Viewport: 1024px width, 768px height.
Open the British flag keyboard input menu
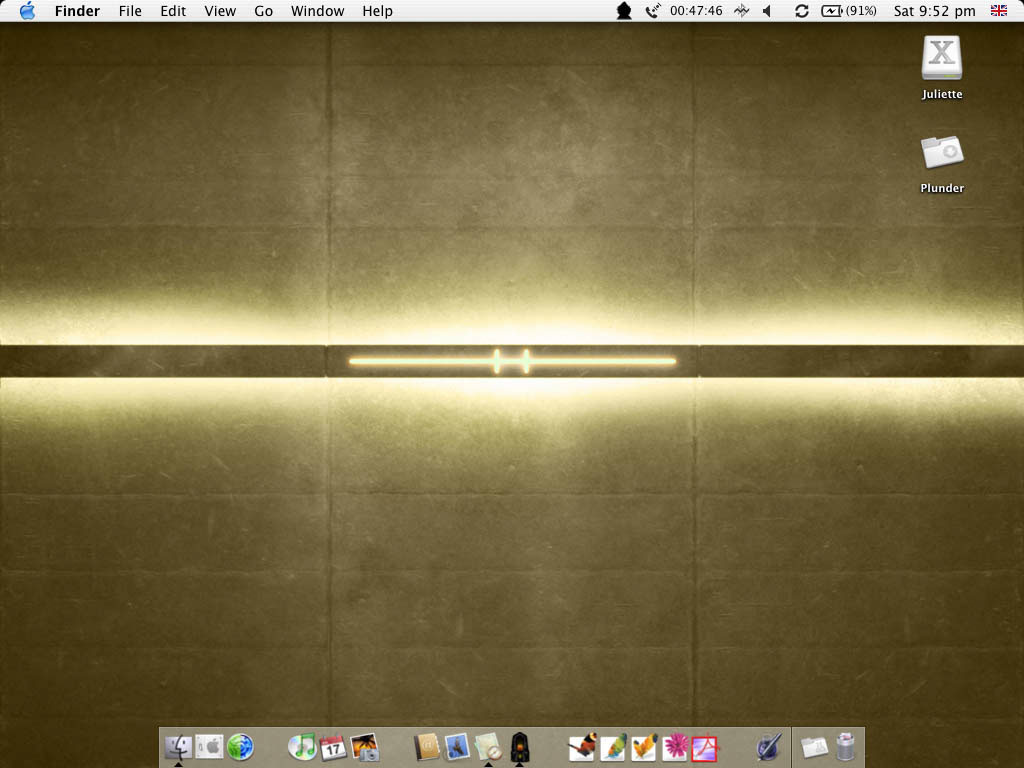[x=998, y=11]
